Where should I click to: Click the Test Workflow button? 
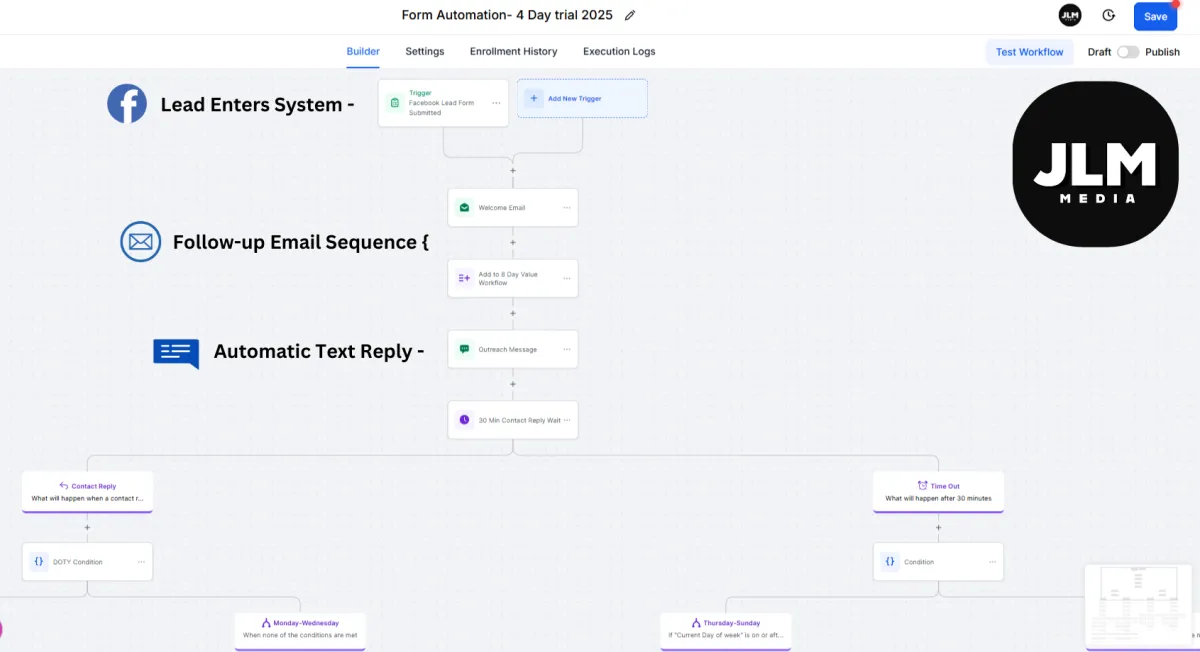[x=1029, y=52]
